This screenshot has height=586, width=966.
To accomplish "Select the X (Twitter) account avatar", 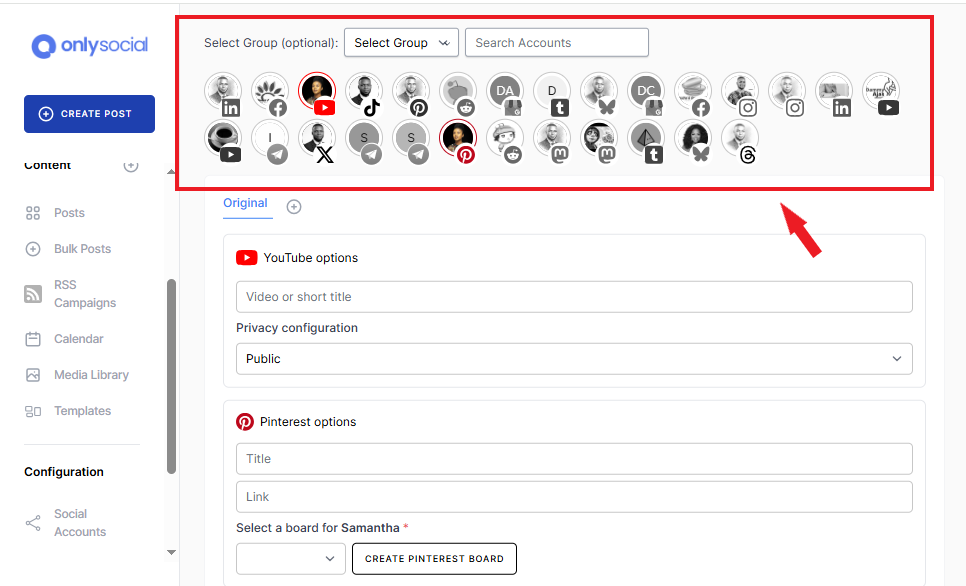I will pos(317,139).
